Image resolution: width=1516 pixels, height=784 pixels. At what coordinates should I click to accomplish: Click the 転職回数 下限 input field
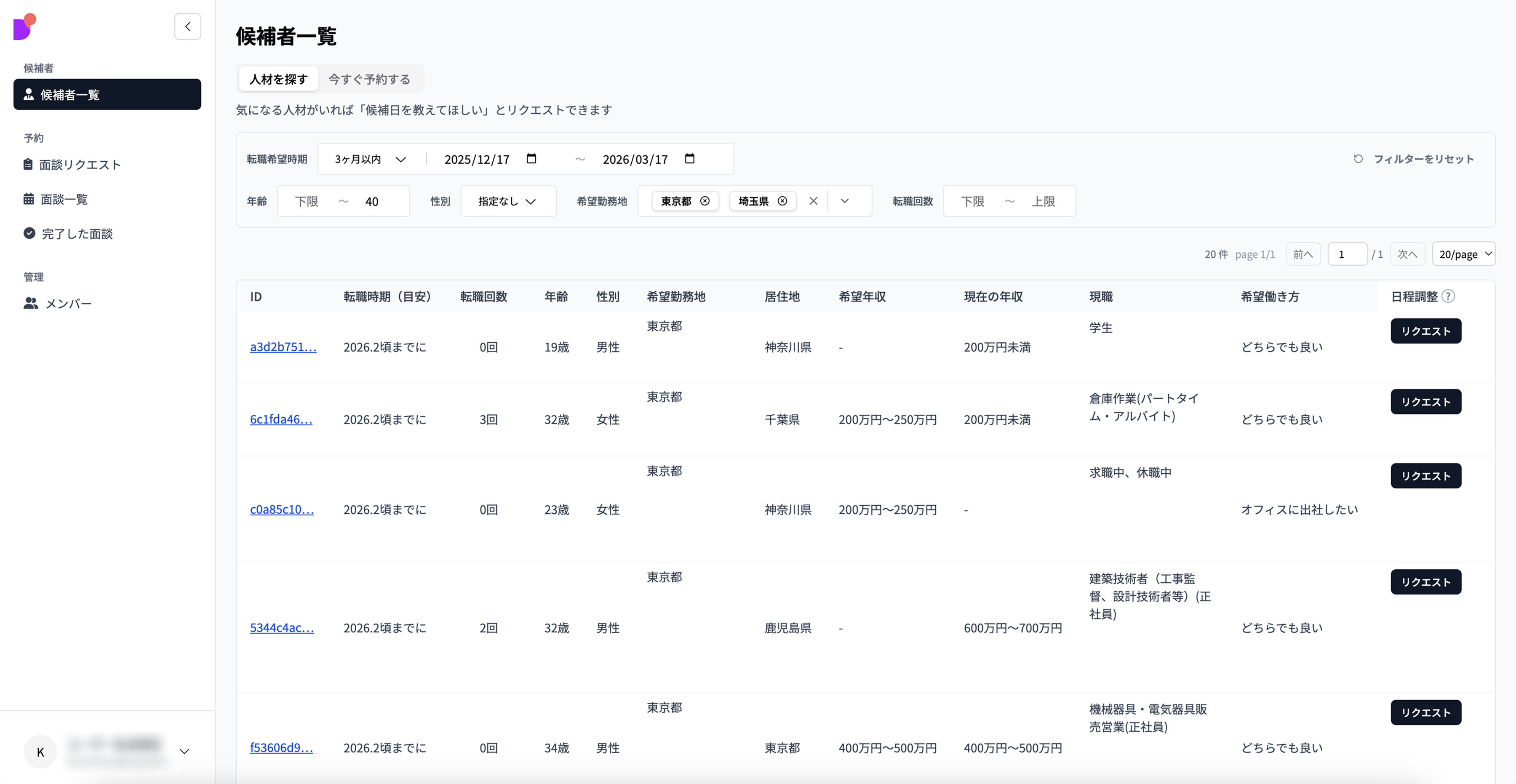[973, 201]
